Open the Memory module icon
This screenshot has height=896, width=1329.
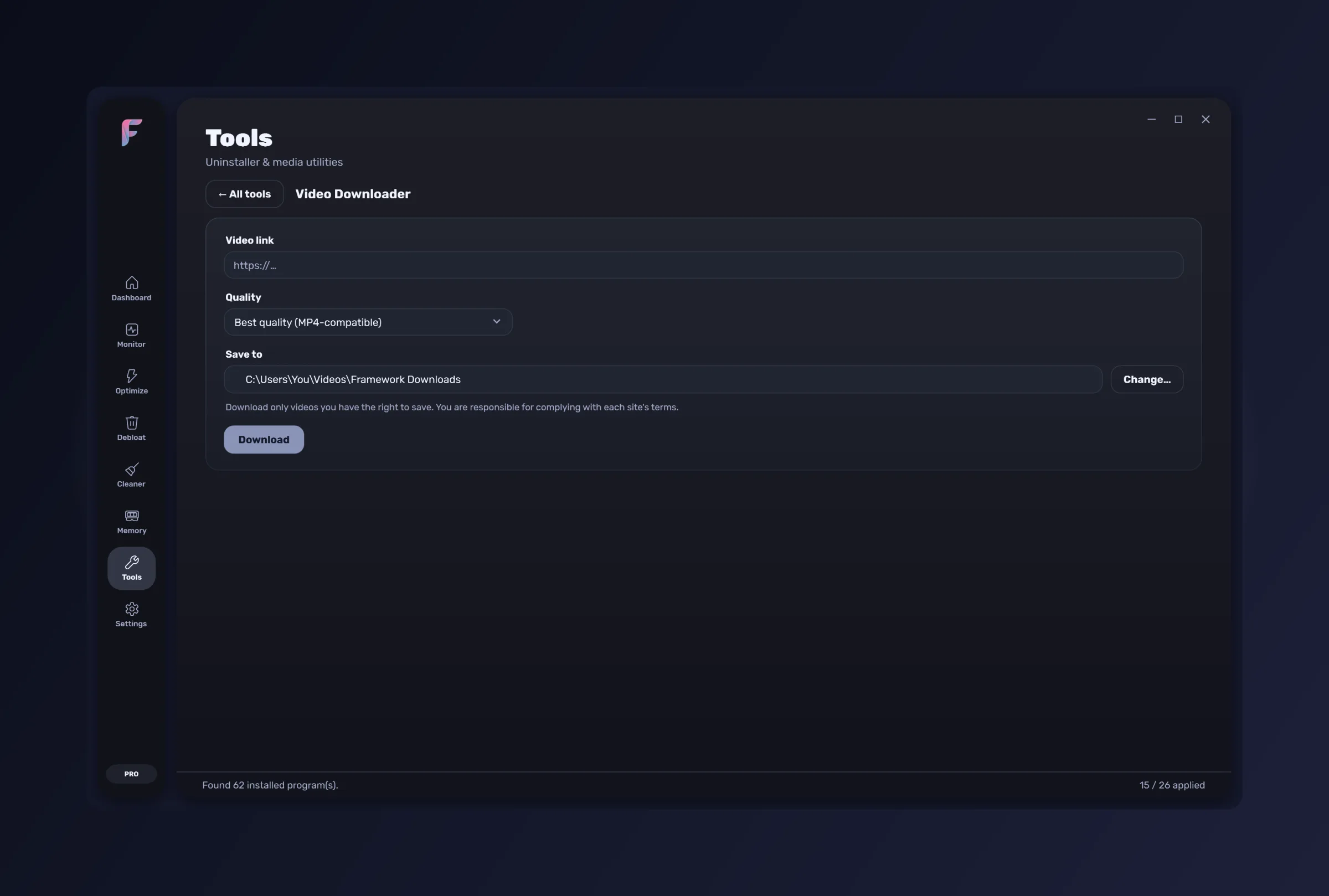tap(131, 516)
